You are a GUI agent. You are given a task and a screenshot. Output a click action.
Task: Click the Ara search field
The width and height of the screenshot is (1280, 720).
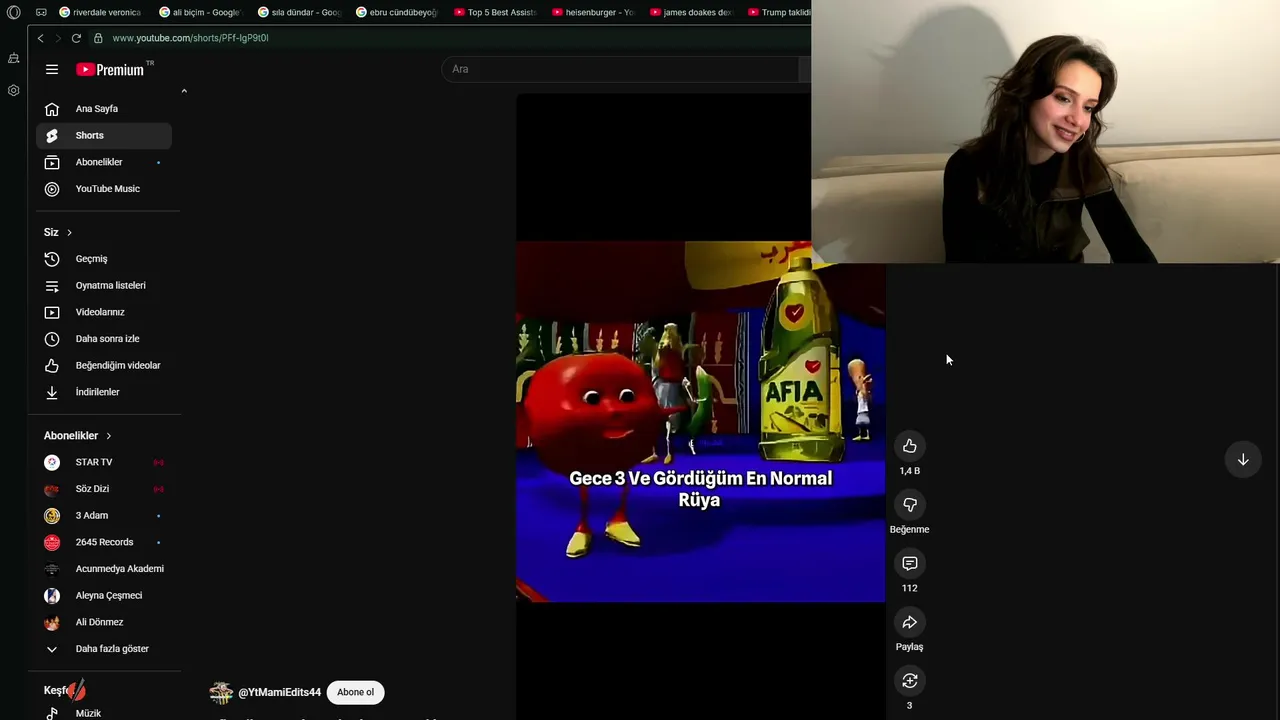pyautogui.click(x=620, y=69)
